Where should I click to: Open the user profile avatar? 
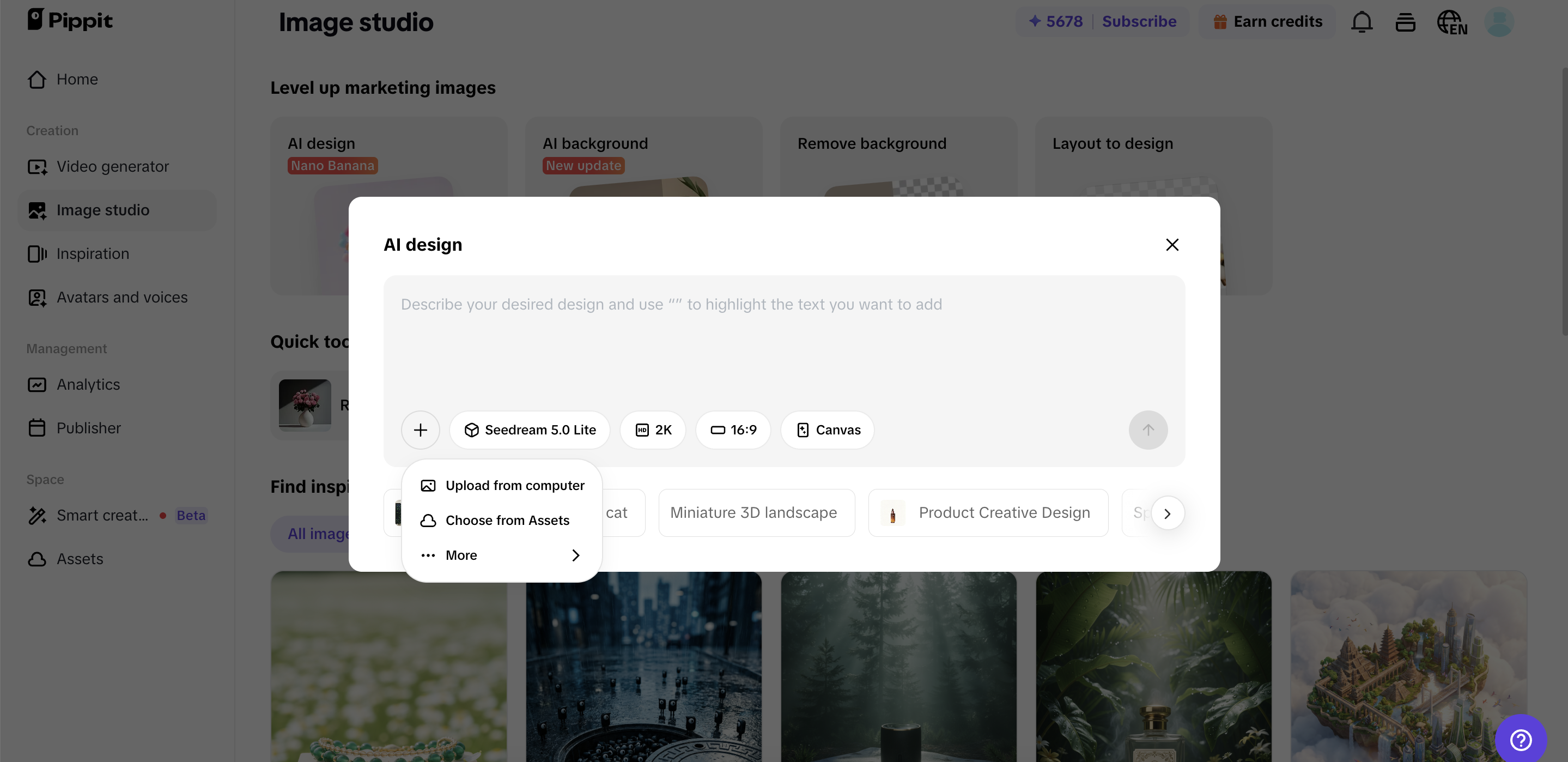1499,22
